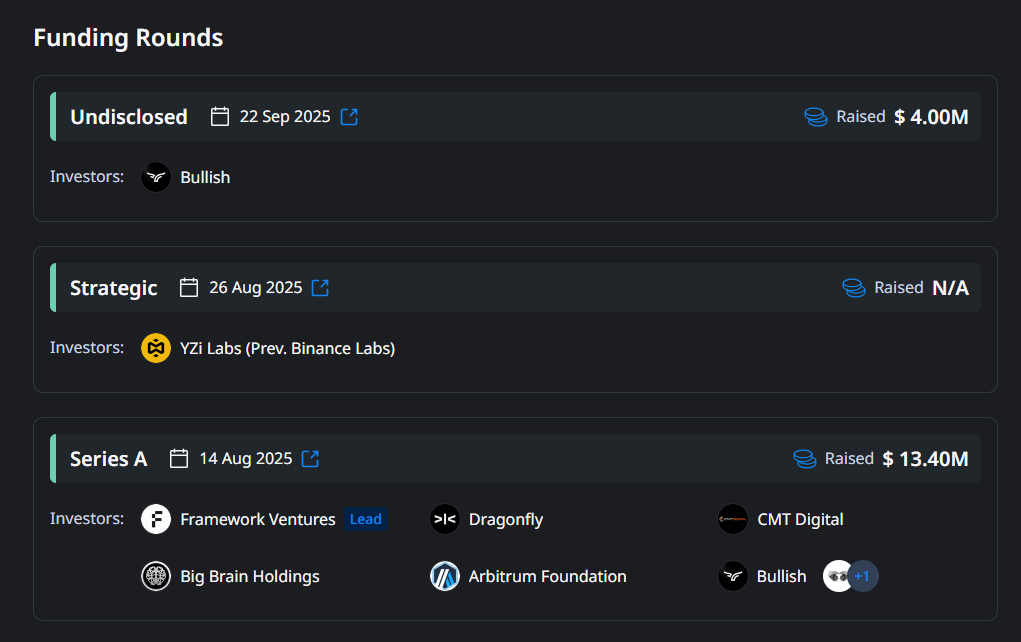This screenshot has width=1021, height=642.
Task: Click Big Brain Holdings logo
Action: tap(156, 576)
